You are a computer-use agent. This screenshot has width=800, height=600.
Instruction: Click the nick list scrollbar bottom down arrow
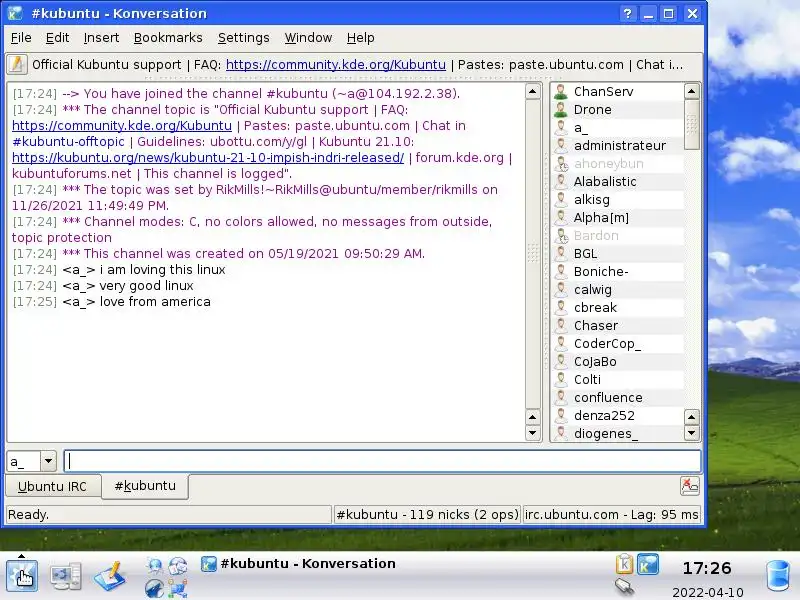[691, 433]
